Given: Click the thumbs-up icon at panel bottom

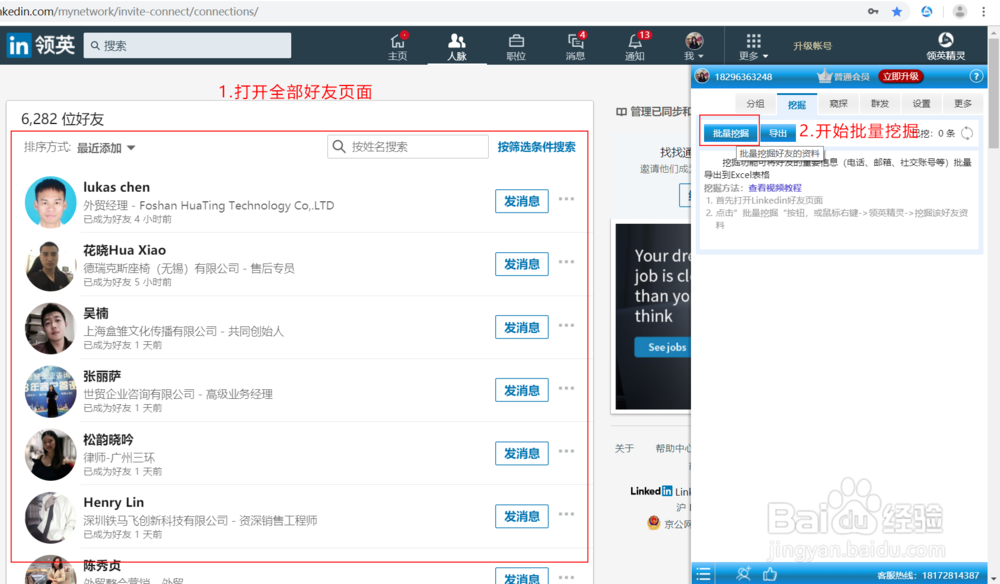Looking at the screenshot, I should tap(770, 574).
